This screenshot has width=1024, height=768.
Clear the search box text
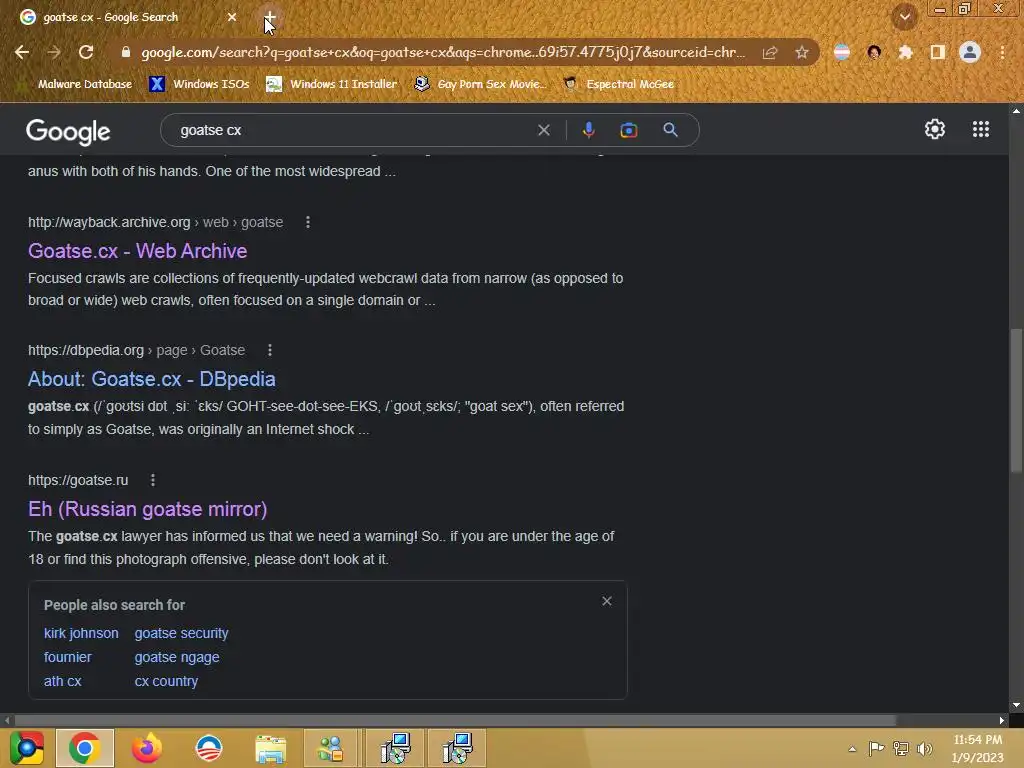pos(543,130)
